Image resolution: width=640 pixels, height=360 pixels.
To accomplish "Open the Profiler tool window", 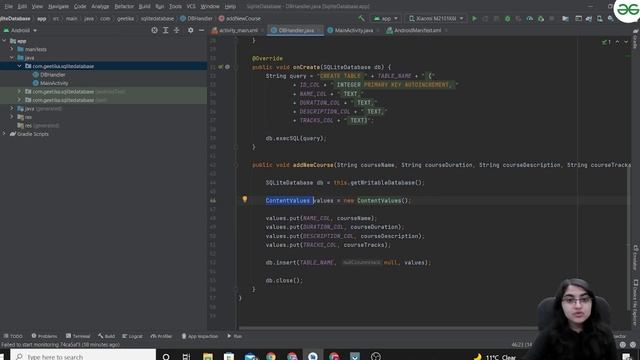I will tap(161, 336).
